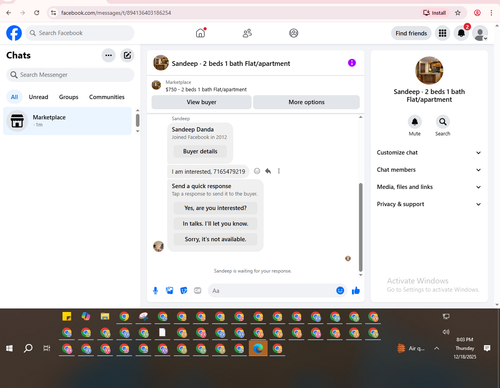Viewport: 500px width, 388px height.
Task: Search in conversation via magnifier icon
Action: pyautogui.click(x=443, y=122)
